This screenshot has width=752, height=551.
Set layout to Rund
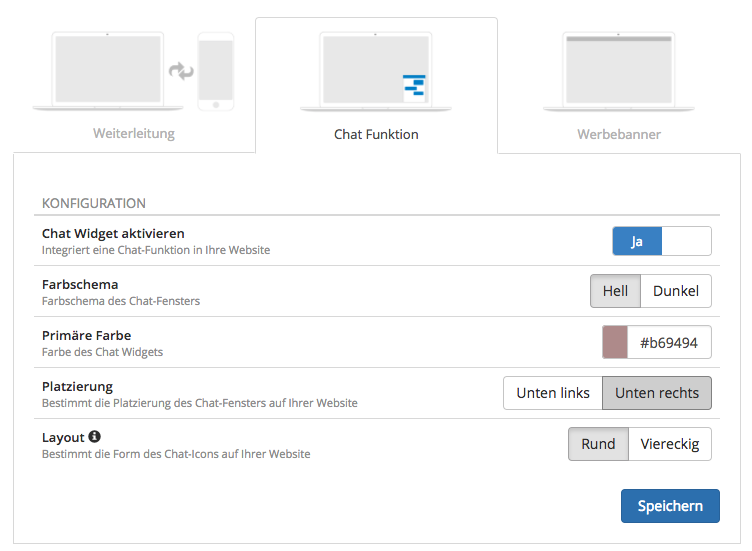tap(598, 444)
